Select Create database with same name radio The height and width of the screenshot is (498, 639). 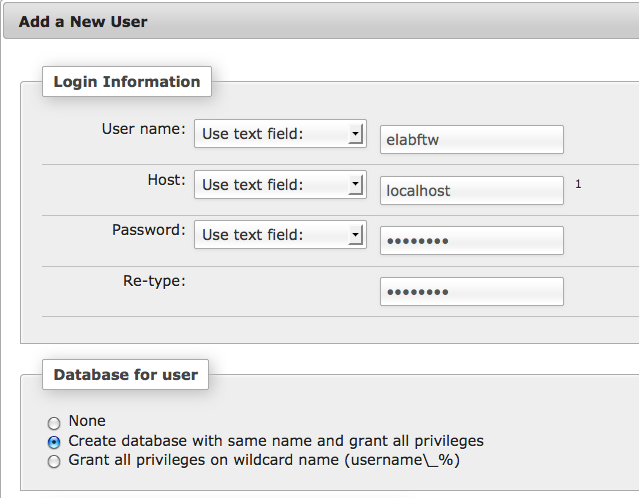click(x=54, y=442)
